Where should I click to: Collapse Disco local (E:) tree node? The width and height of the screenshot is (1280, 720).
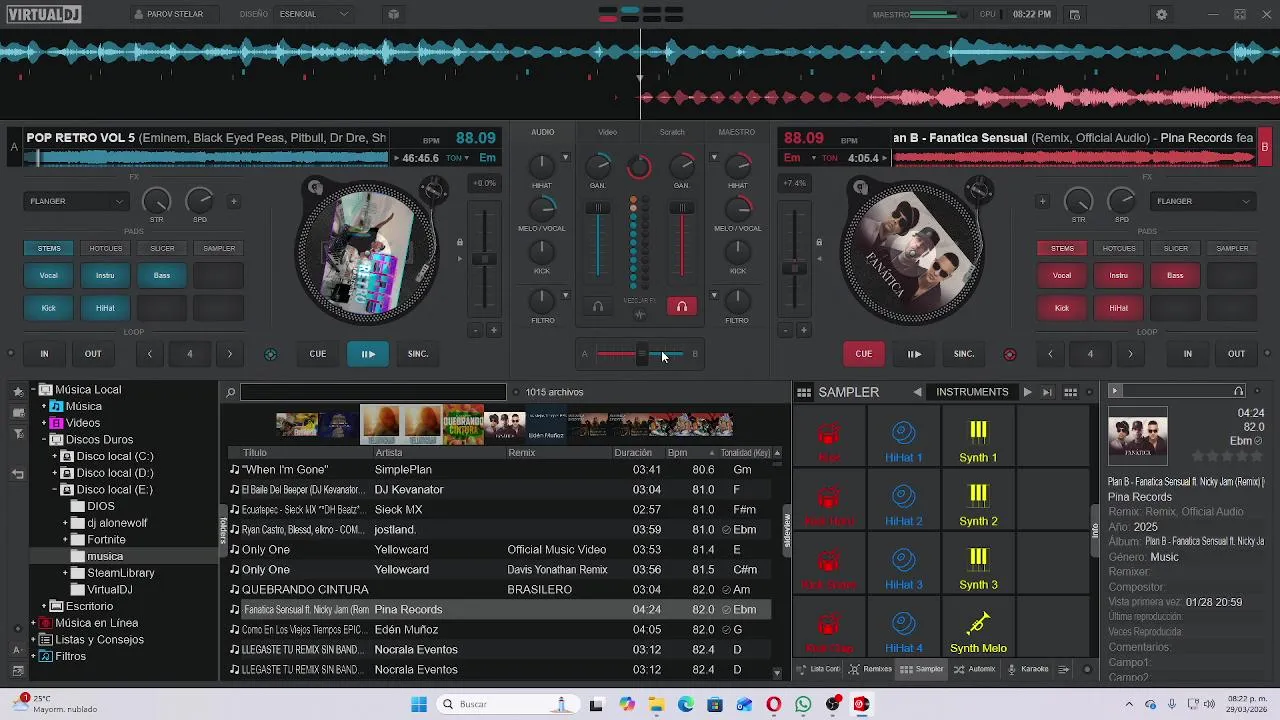click(55, 490)
